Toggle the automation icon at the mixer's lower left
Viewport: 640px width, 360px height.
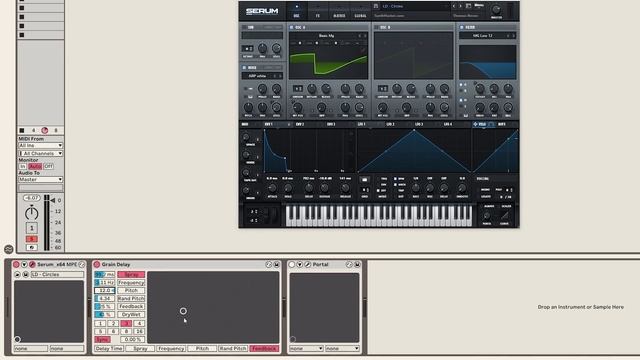click(9, 249)
